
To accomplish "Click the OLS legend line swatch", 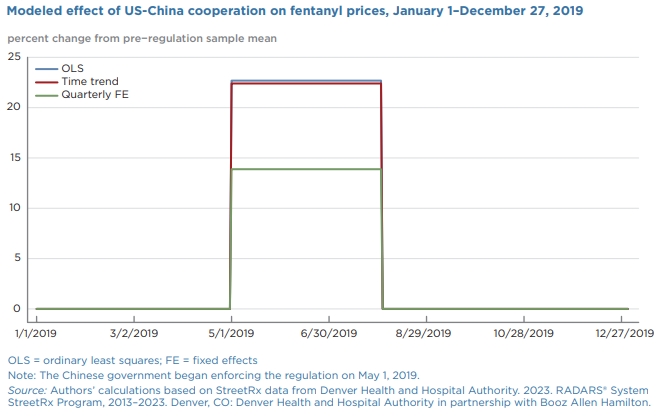I will [46, 69].
